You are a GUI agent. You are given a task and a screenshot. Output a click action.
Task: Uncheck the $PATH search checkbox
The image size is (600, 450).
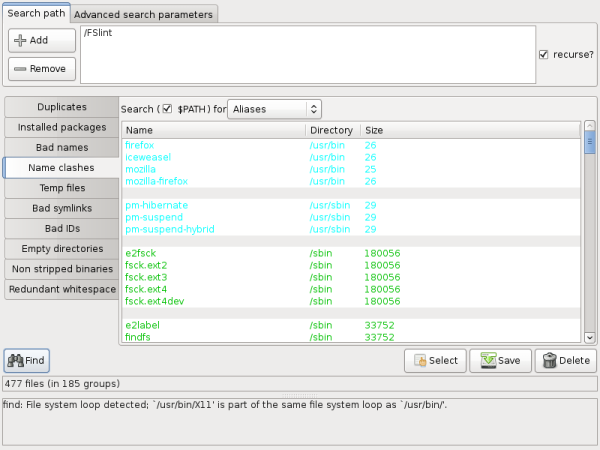[x=167, y=108]
